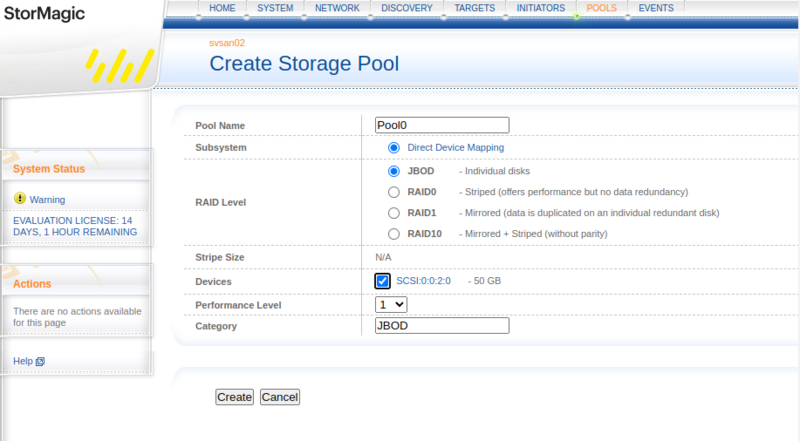800x441 pixels.
Task: Choose the RAID1 mirrored option
Action: click(x=394, y=213)
